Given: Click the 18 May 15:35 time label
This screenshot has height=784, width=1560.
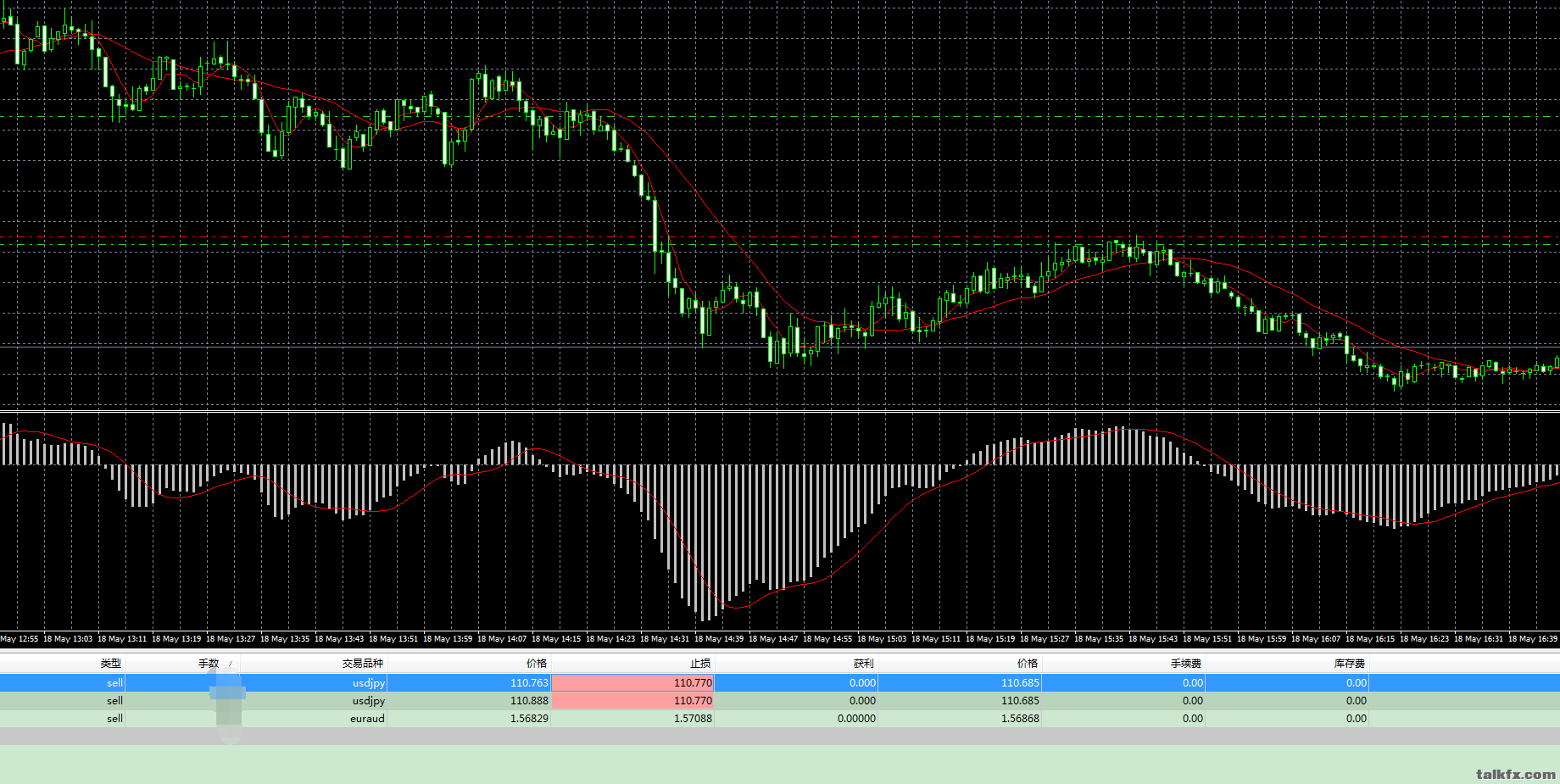Looking at the screenshot, I should [1099, 639].
